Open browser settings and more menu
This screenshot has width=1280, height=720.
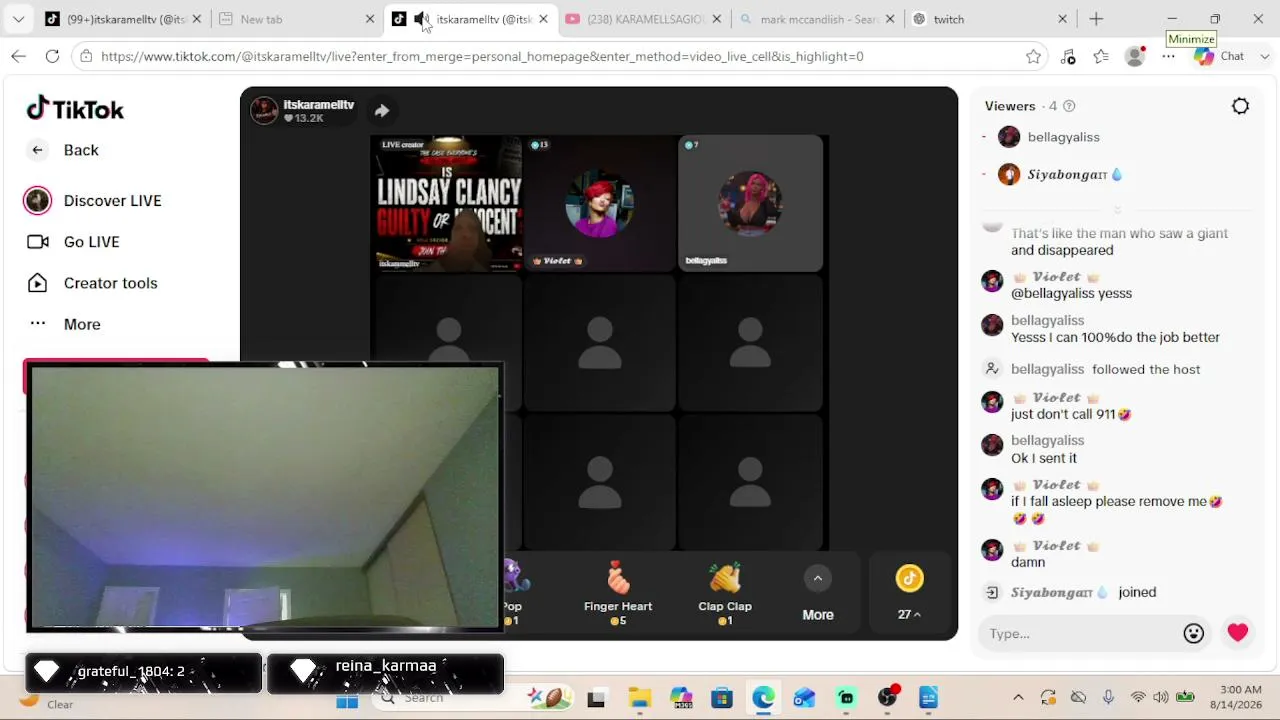(x=1168, y=57)
